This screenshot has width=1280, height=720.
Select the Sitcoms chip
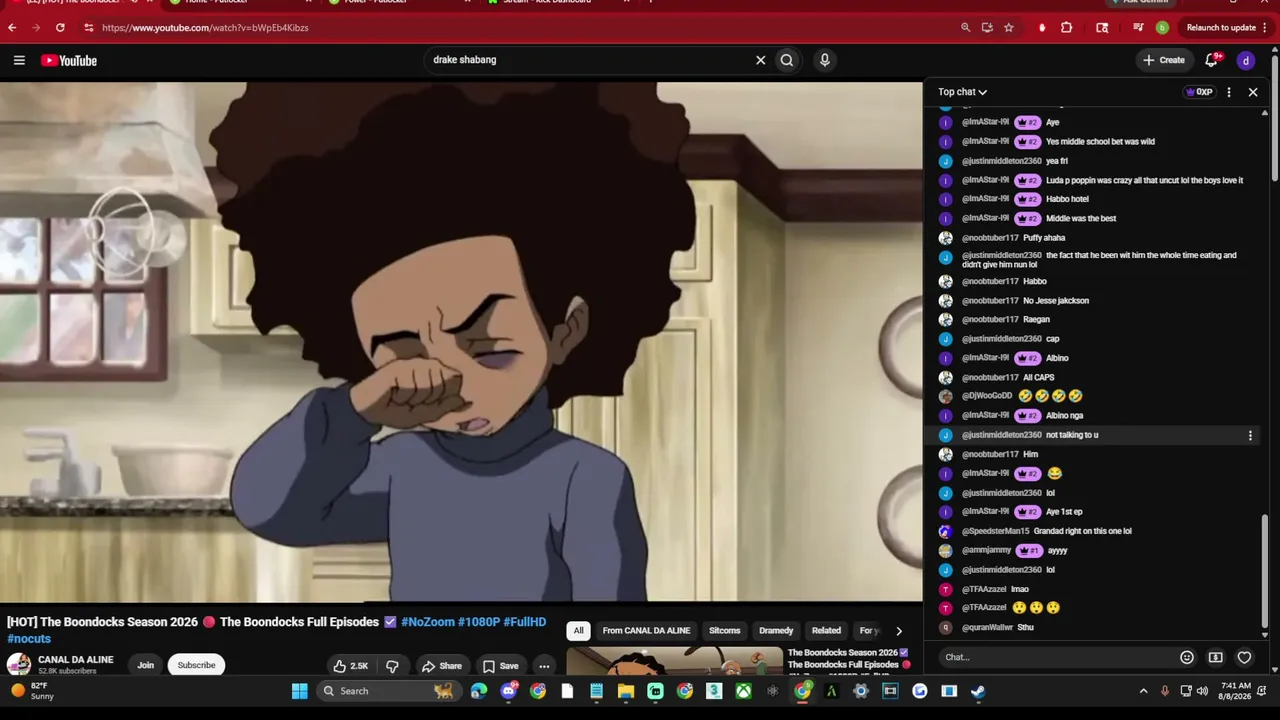pyautogui.click(x=724, y=631)
